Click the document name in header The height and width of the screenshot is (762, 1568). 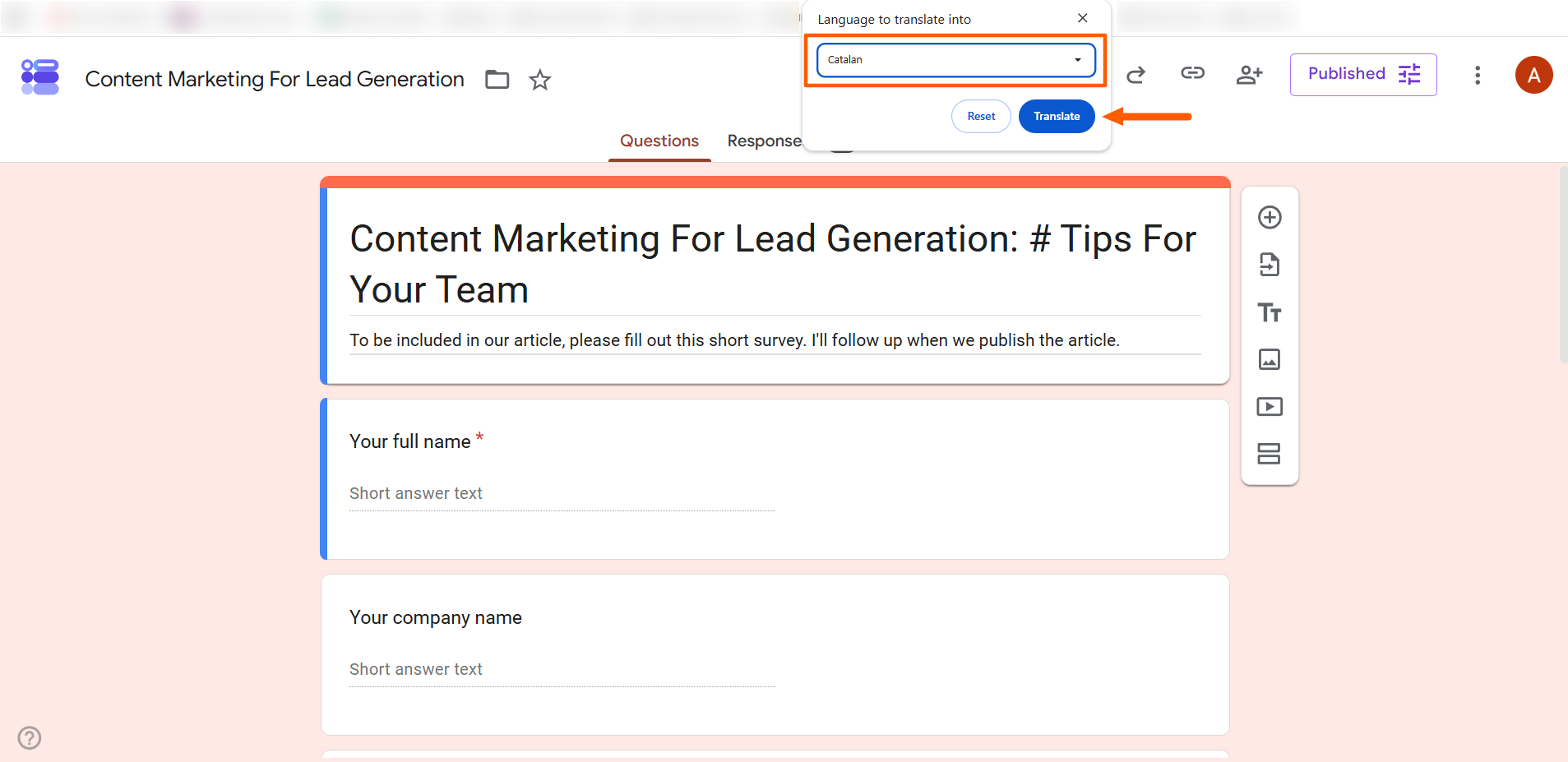(275, 79)
